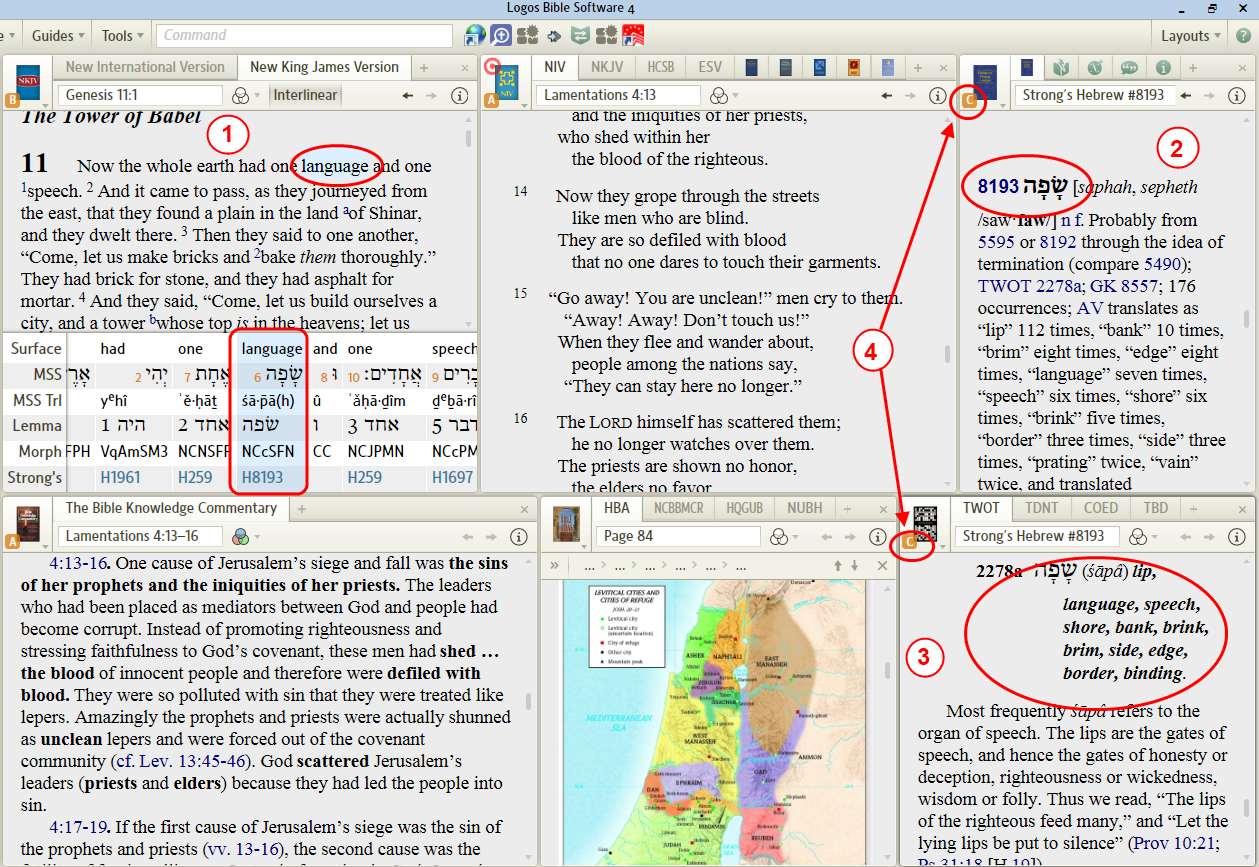Toggle the Interlinear ribbon button
Viewport: 1259px width, 867px height.
(306, 96)
